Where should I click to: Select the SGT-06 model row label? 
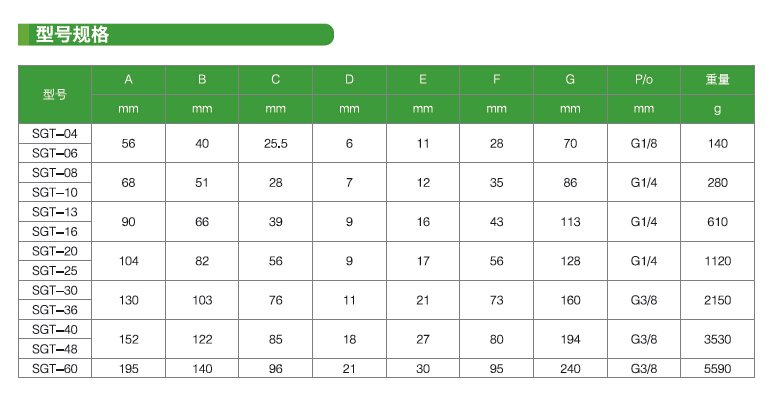(x=55, y=153)
